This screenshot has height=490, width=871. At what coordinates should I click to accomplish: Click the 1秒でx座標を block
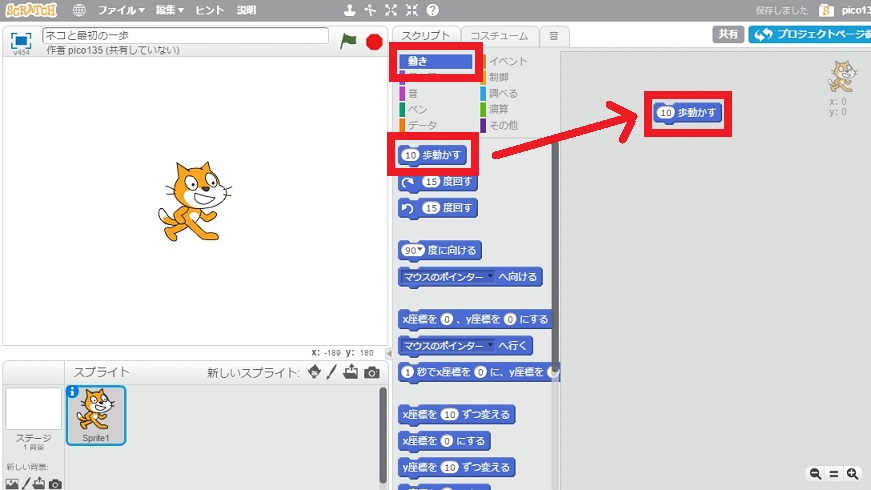pos(479,372)
